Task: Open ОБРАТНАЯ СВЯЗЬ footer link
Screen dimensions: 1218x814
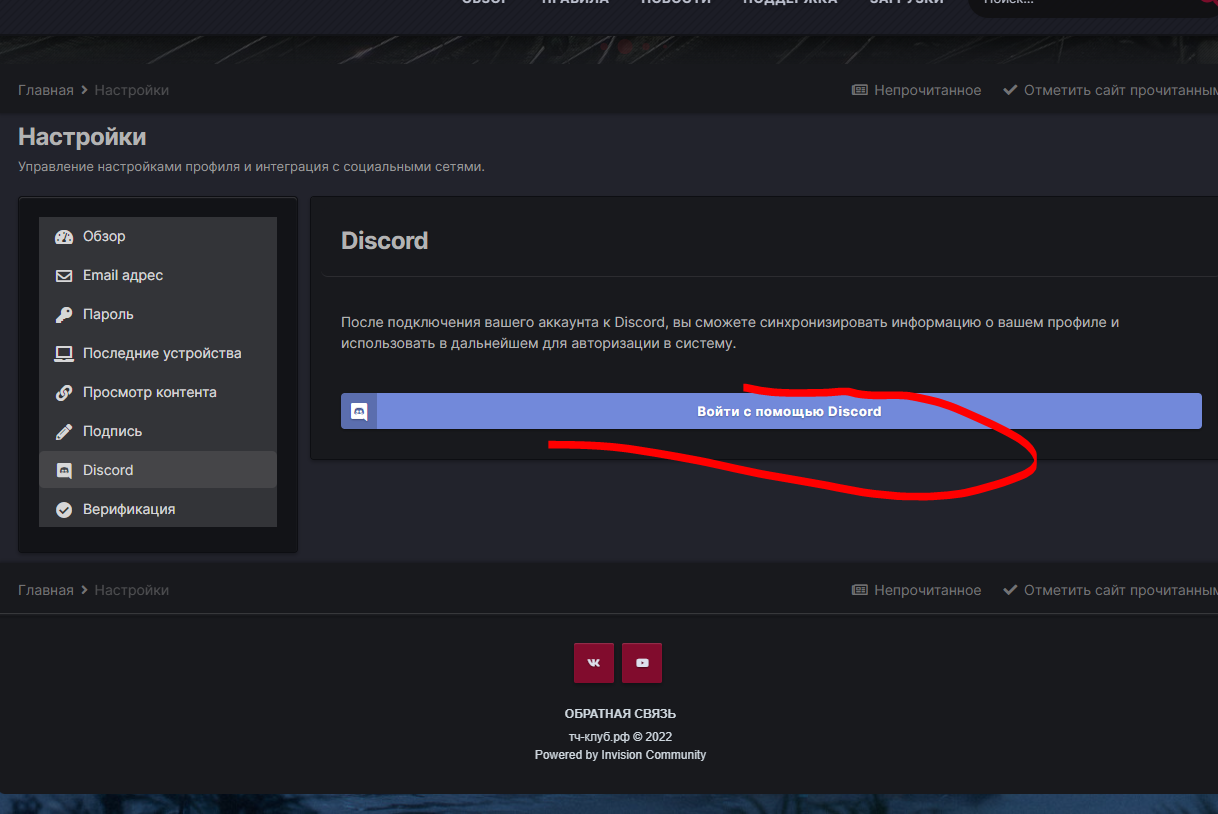Action: click(x=620, y=714)
